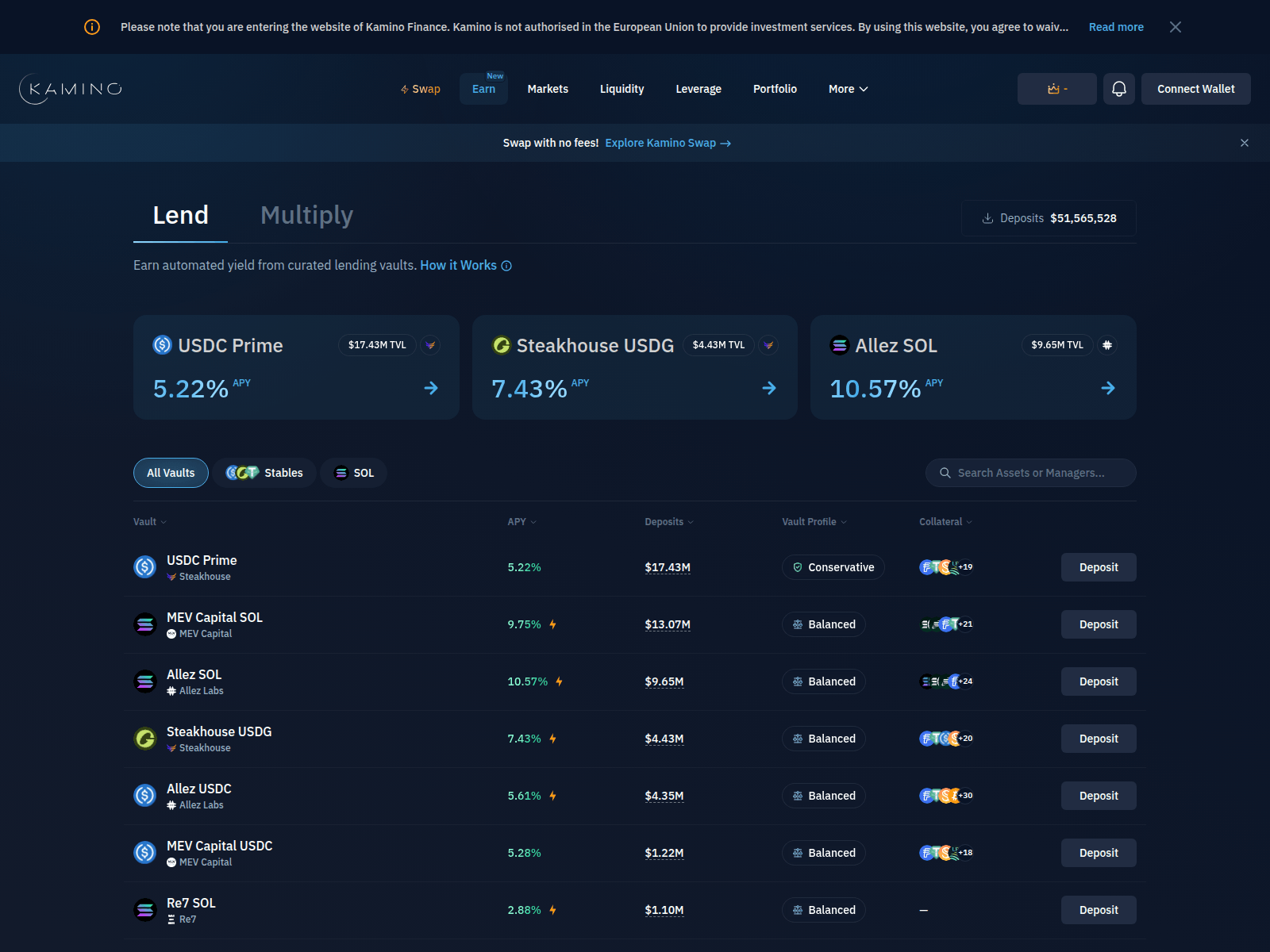The height and width of the screenshot is (952, 1270).
Task: Deposit into MEV Capital USDC vault
Action: 1099,853
